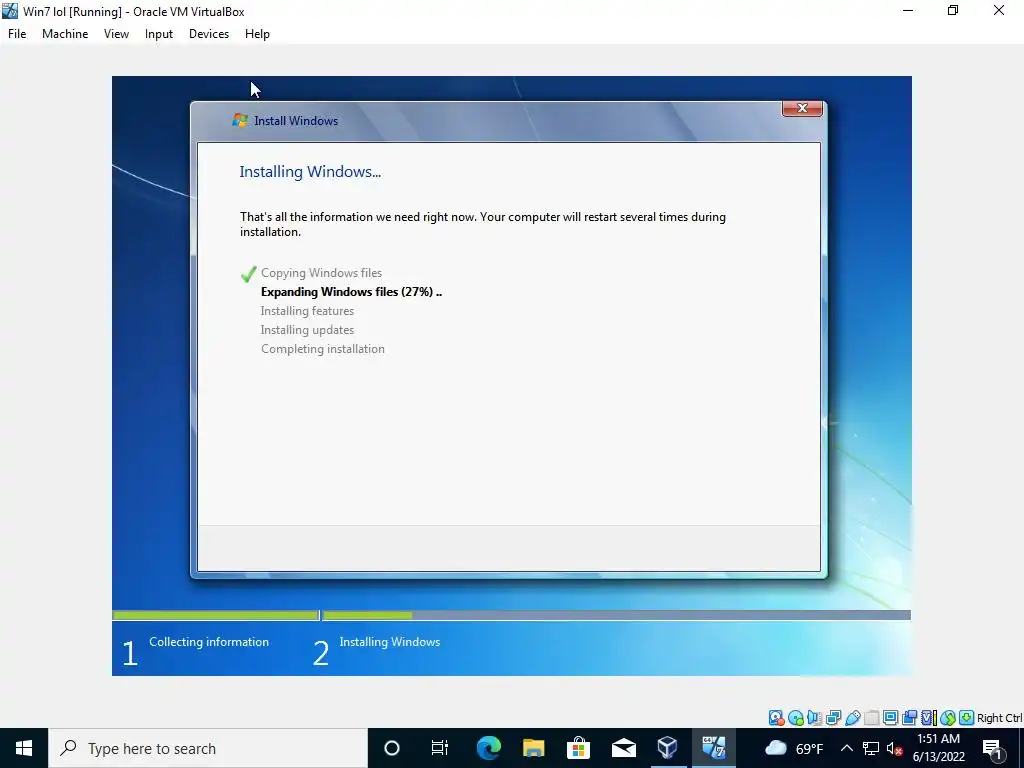Click 'Installing Windows' stage label
Screen dimensions: 1024x768
390,642
